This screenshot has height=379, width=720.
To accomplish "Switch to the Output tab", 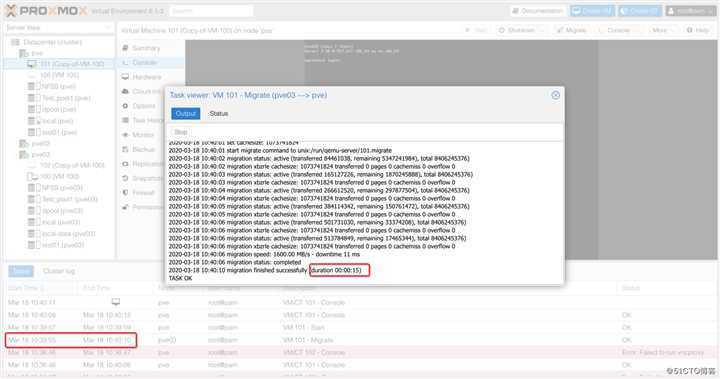I will point(186,113).
